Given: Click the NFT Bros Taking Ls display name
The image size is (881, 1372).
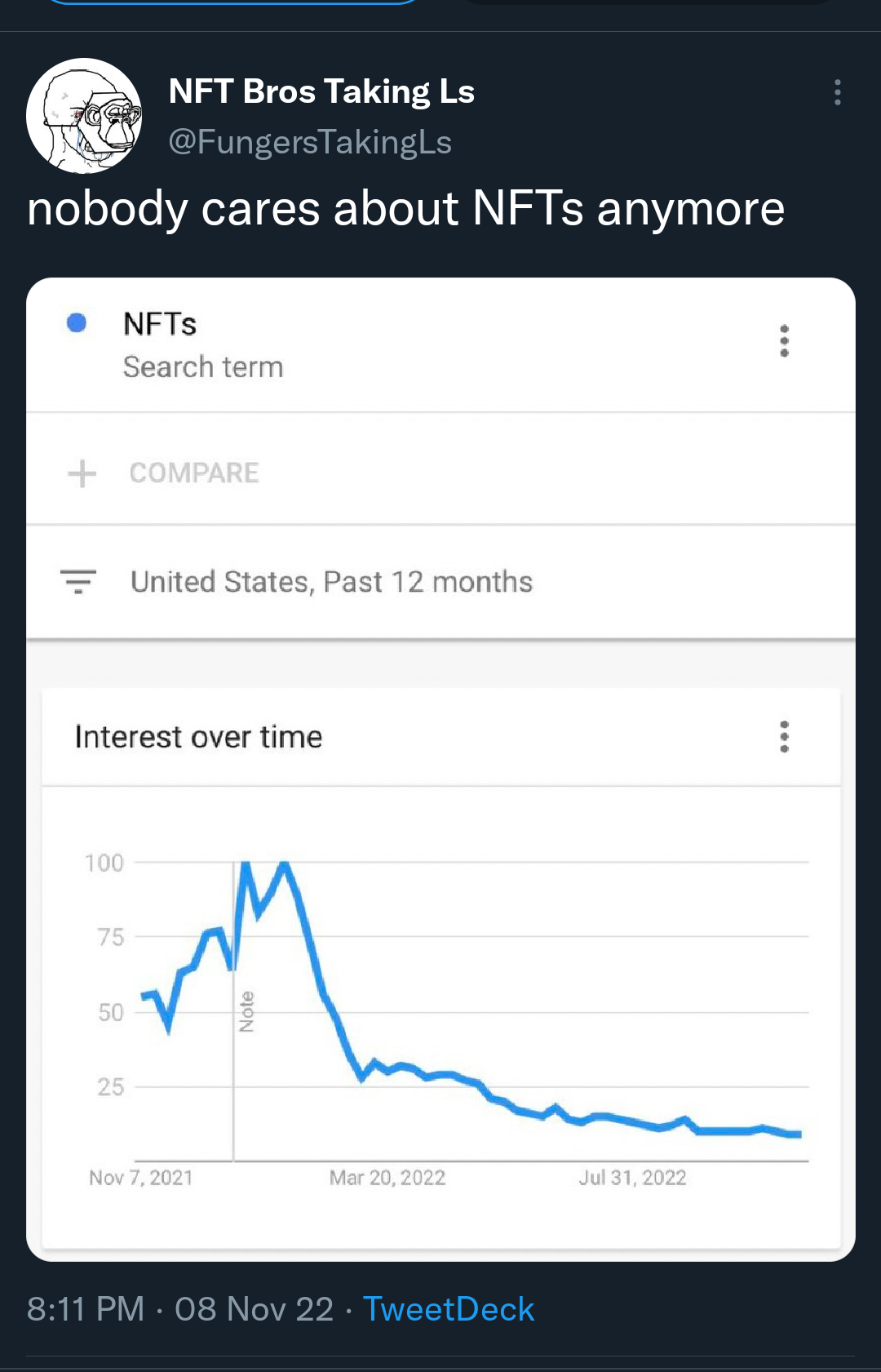Looking at the screenshot, I should click(321, 91).
